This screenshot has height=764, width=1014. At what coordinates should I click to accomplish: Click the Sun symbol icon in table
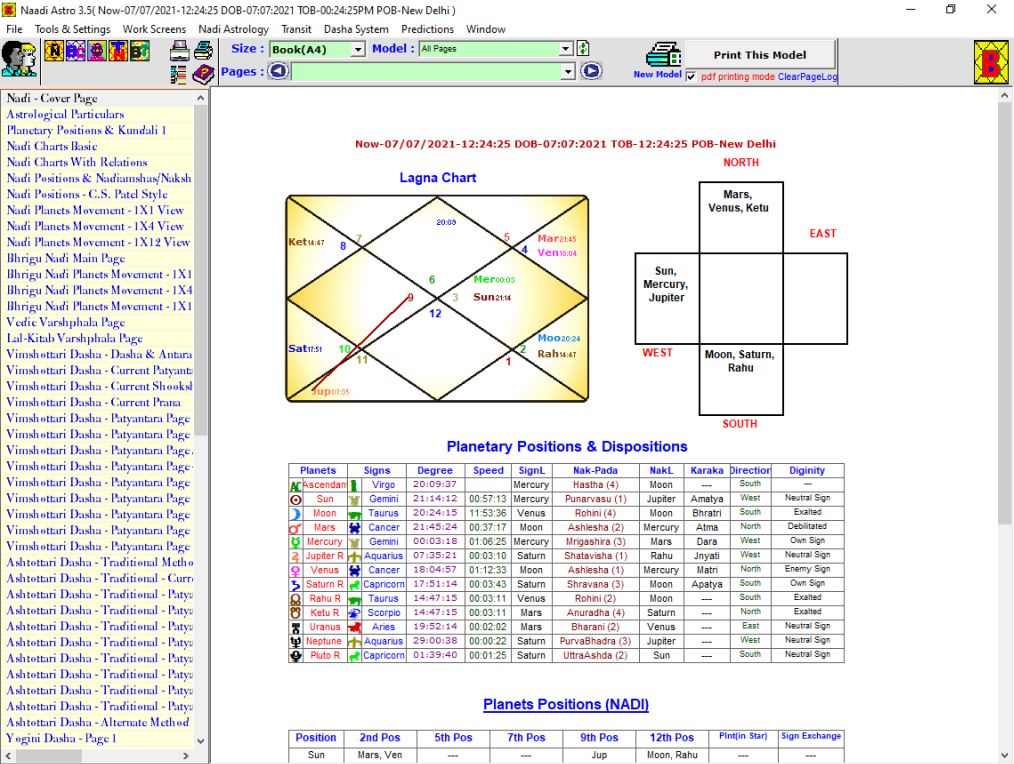pos(296,499)
